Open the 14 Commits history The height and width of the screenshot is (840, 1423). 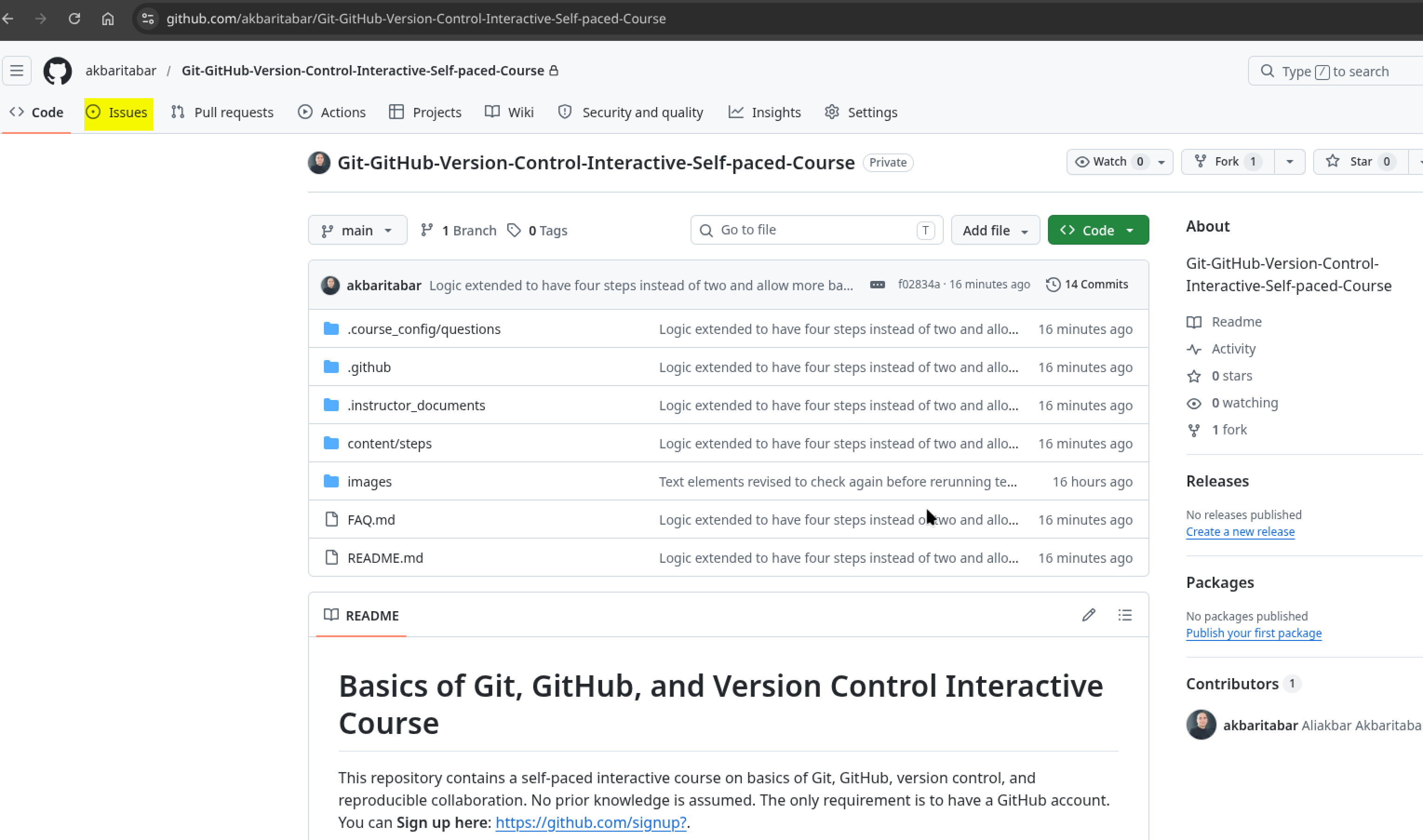coord(1087,284)
